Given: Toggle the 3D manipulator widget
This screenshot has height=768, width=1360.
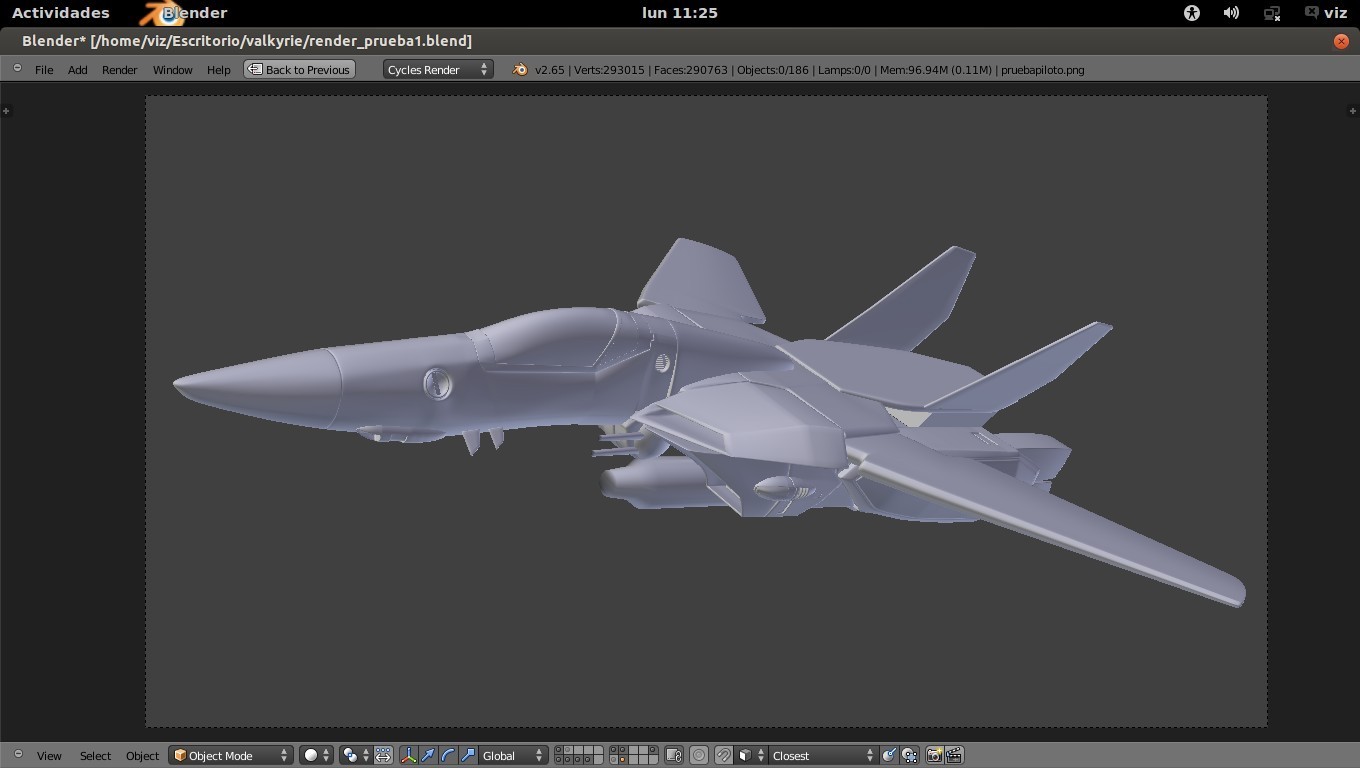Looking at the screenshot, I should (x=408, y=756).
